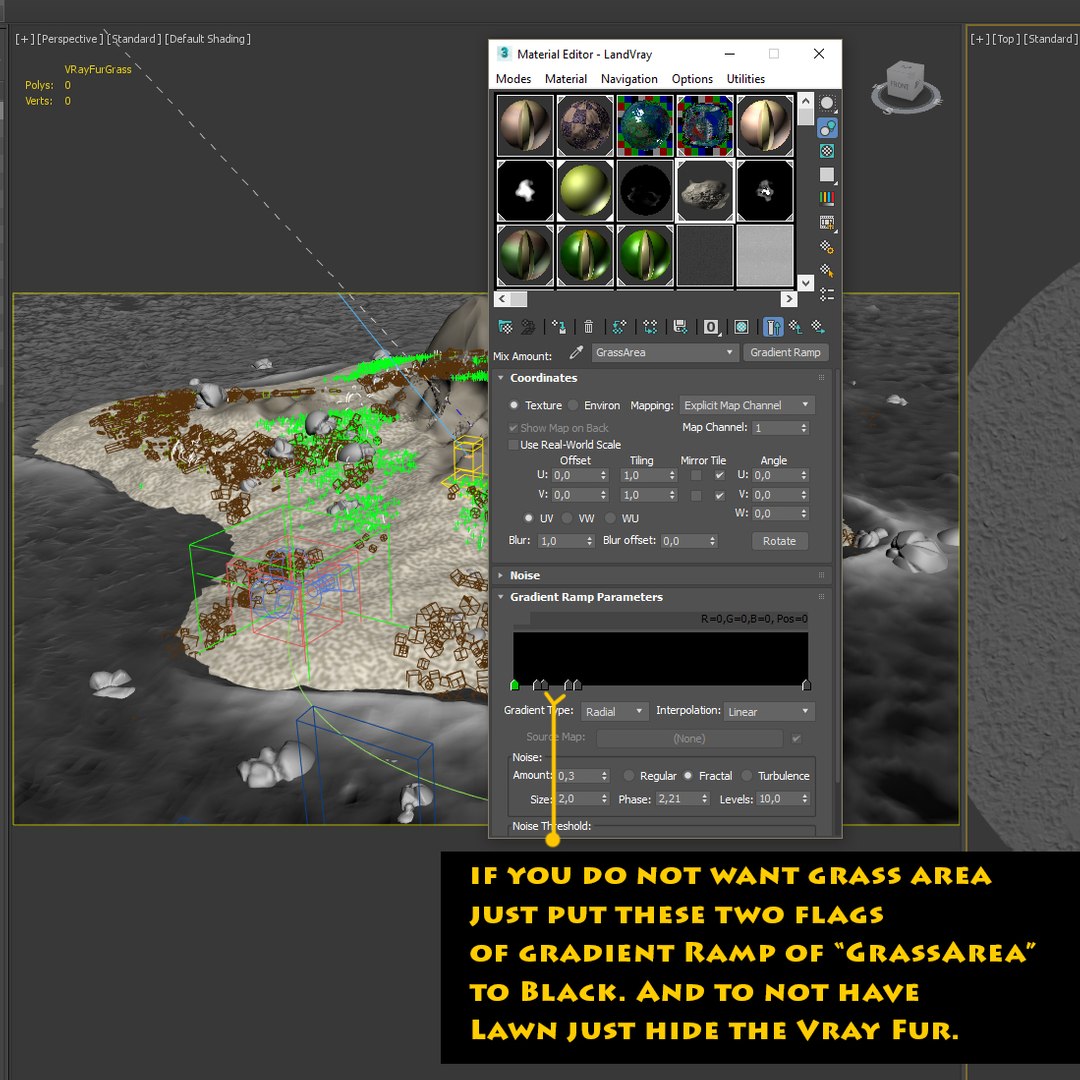Click the Make Preview filmstrip icon
Screen dimensions: 1080x1080
click(827, 222)
